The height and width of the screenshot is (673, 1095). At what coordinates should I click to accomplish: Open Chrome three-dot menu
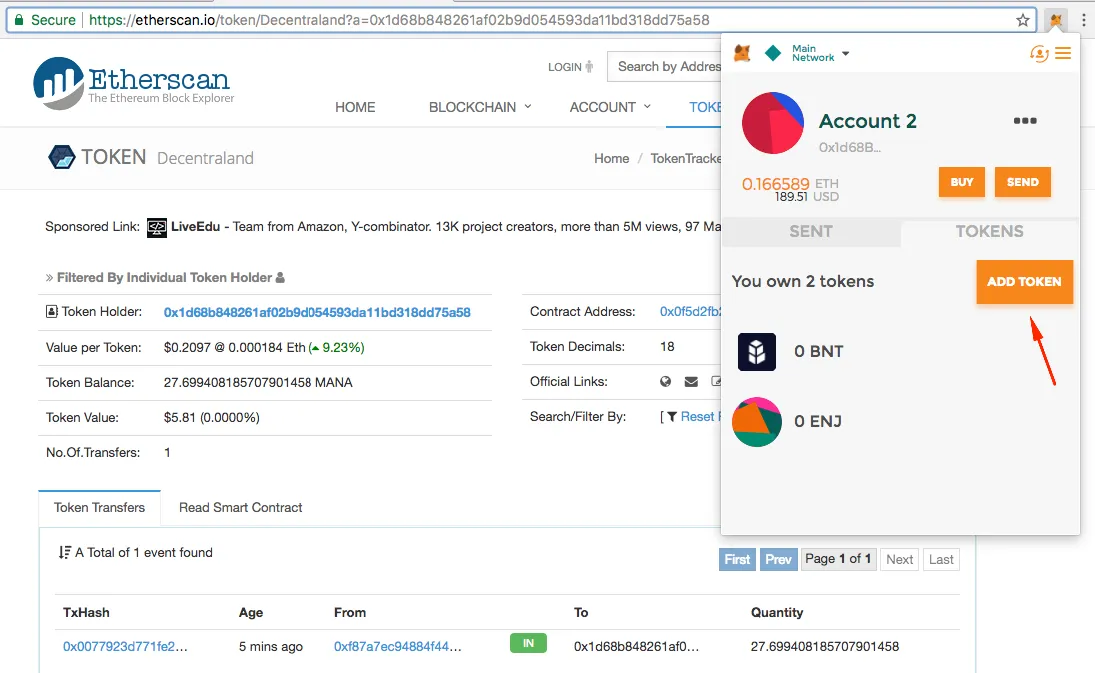click(1084, 20)
